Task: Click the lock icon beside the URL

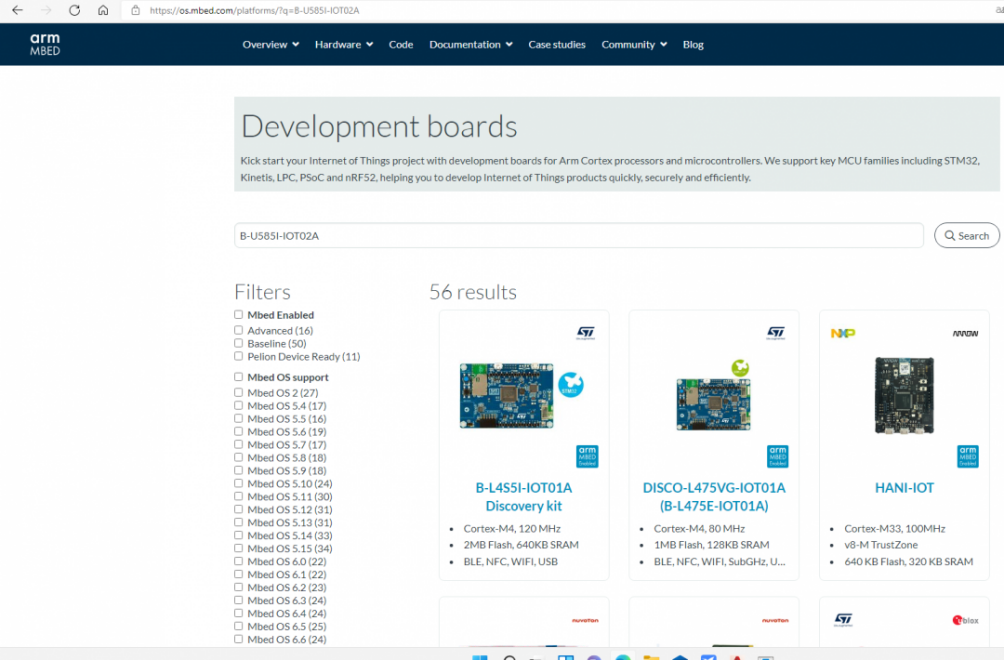Action: (135, 10)
